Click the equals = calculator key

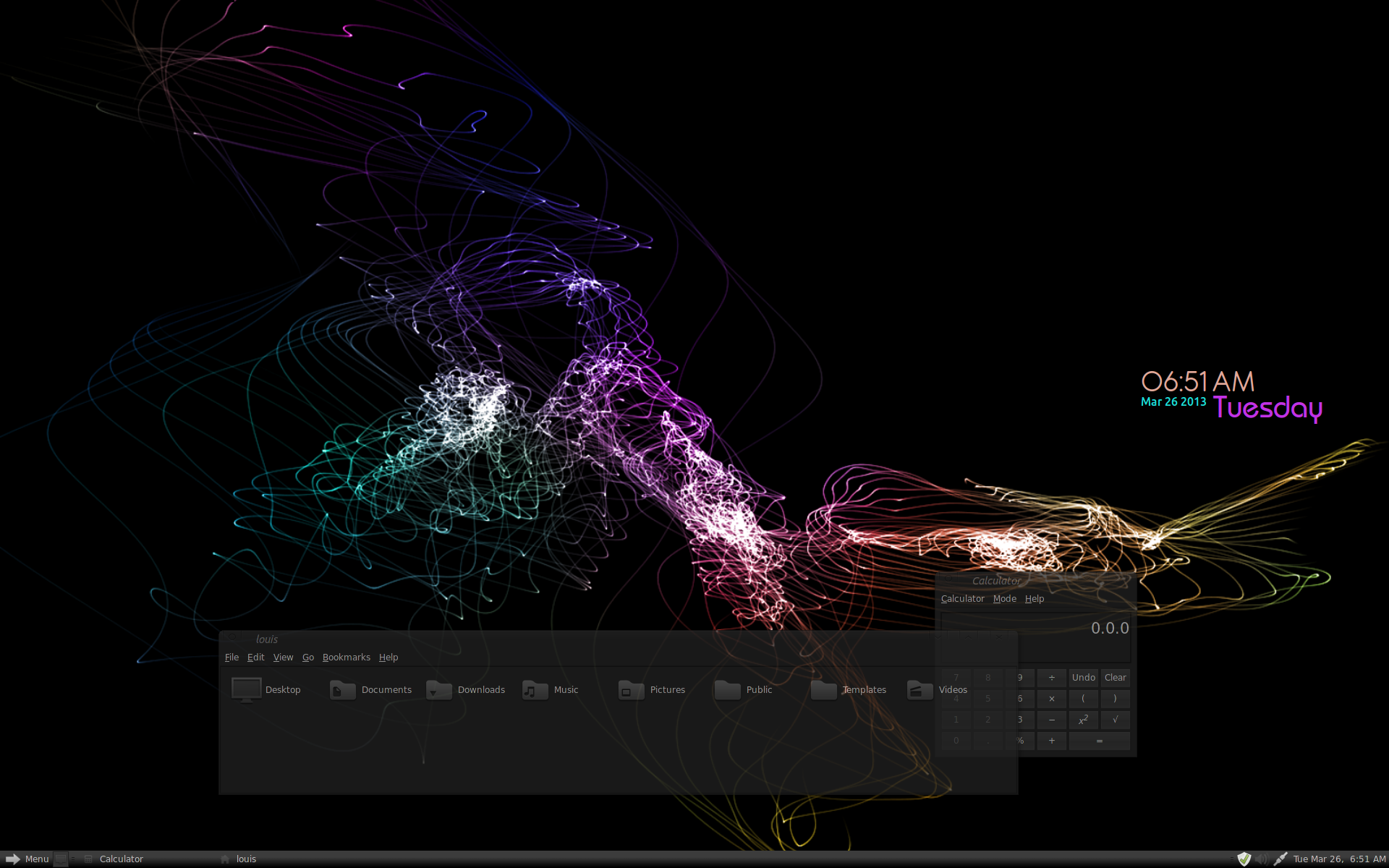1100,741
